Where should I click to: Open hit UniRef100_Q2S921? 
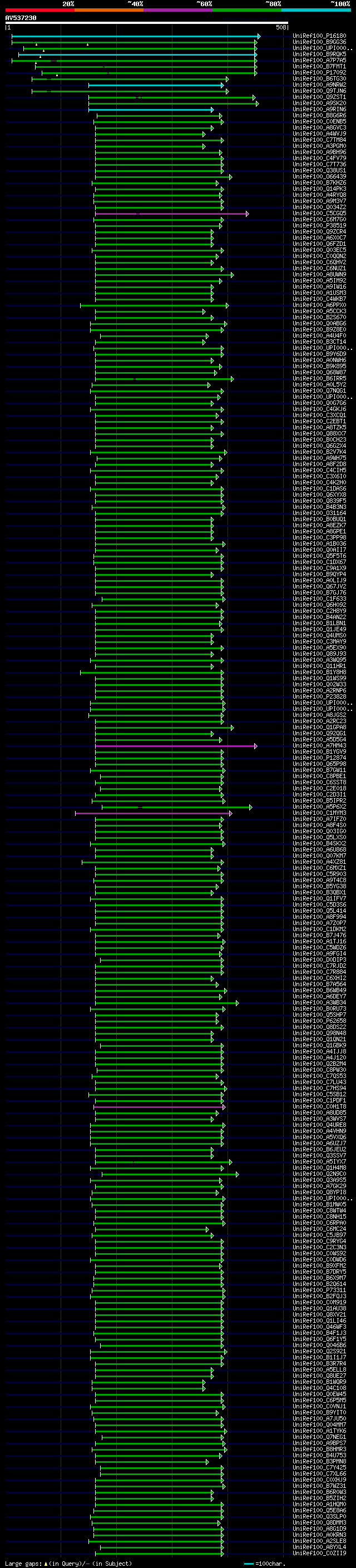pos(319,1351)
